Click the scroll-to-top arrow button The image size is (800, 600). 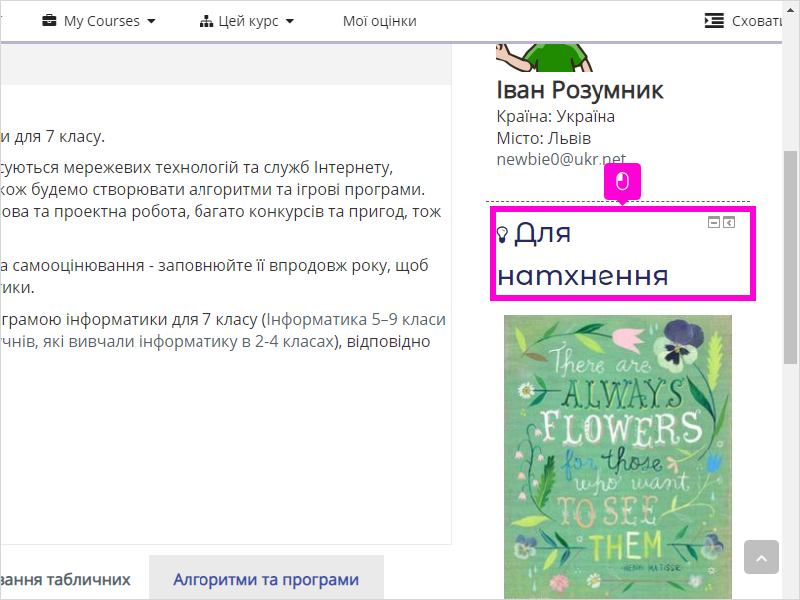tap(761, 557)
